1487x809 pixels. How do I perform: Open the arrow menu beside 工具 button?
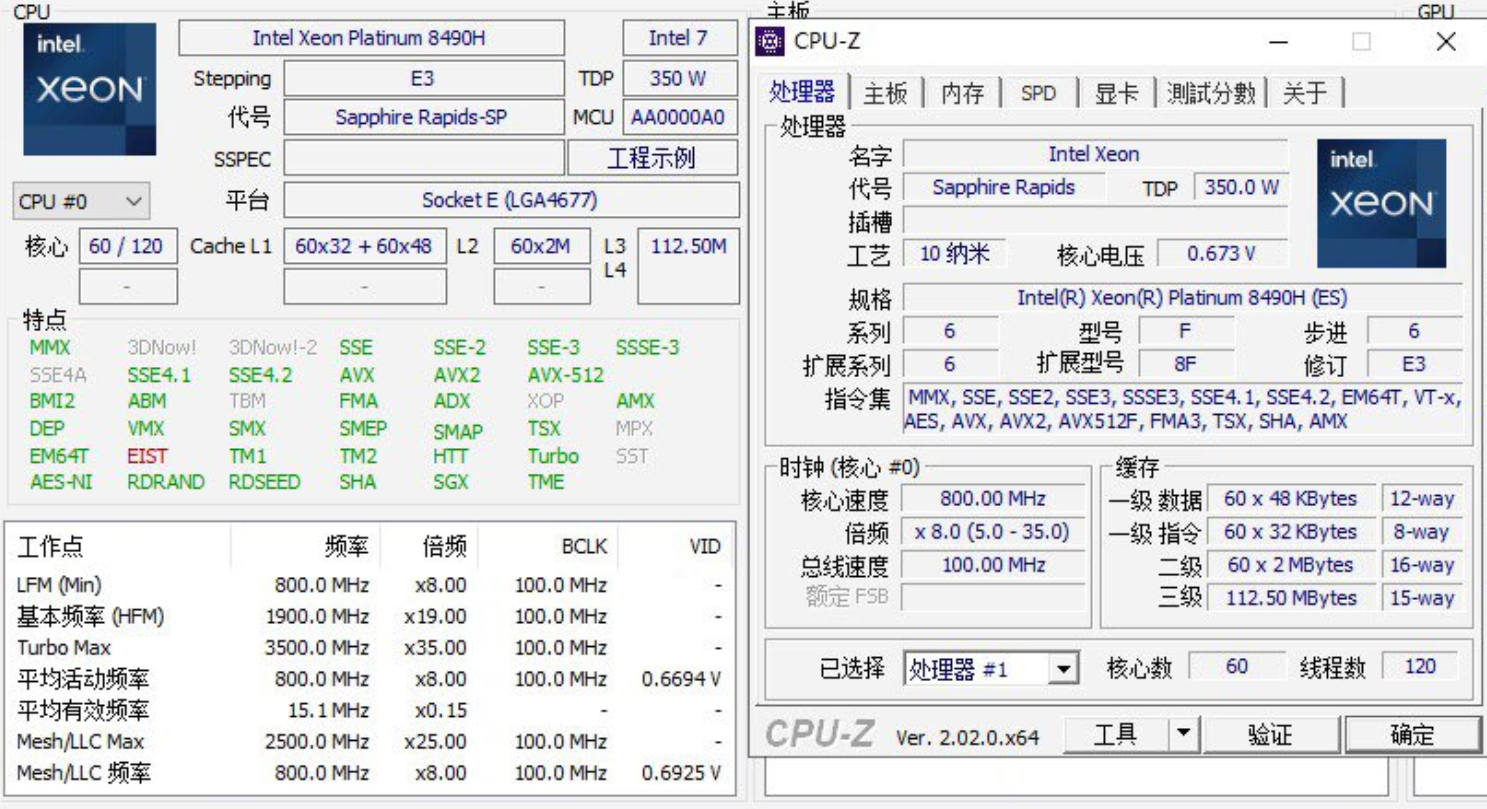(1183, 735)
